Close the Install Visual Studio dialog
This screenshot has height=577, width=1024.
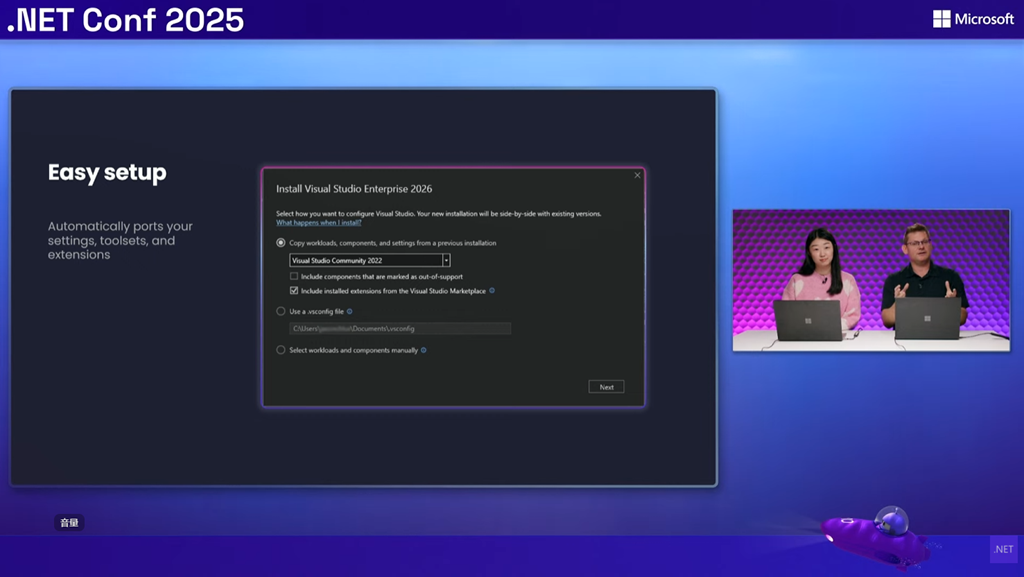point(637,175)
